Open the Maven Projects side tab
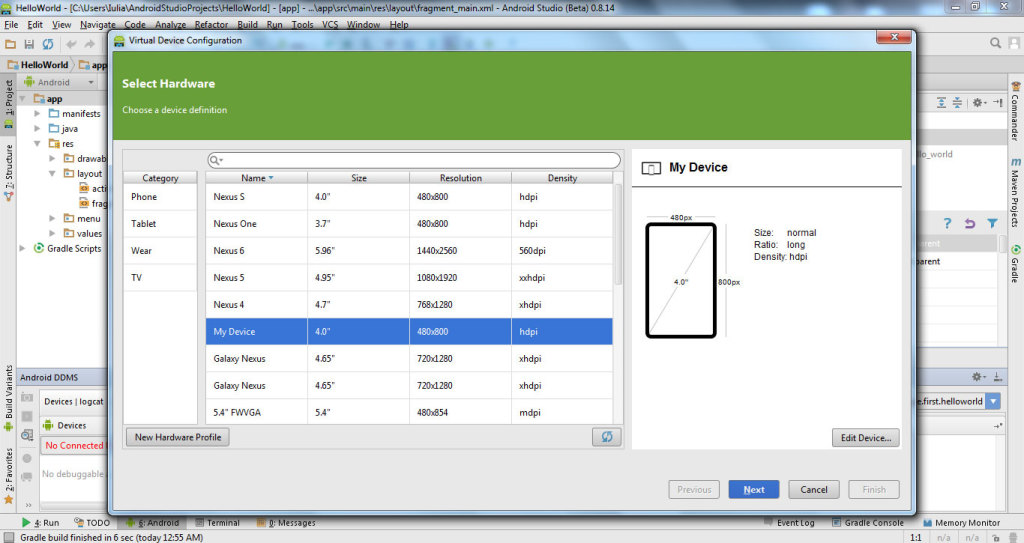The width and height of the screenshot is (1024, 543). coord(1016,192)
